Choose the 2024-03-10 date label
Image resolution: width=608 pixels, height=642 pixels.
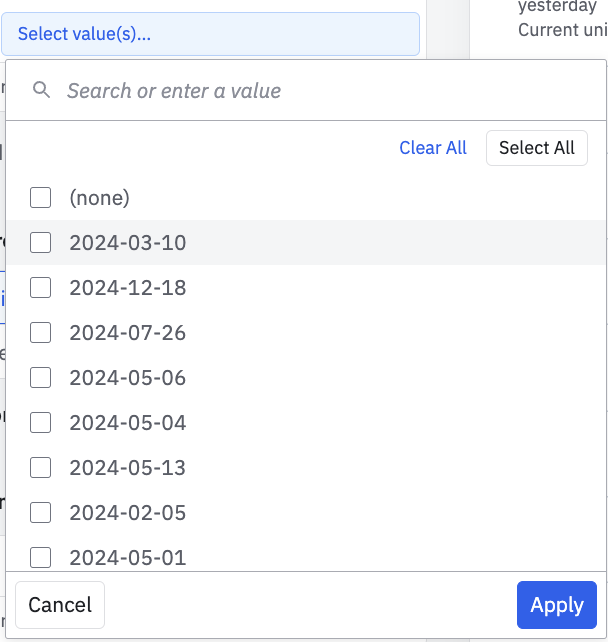pyautogui.click(x=128, y=243)
